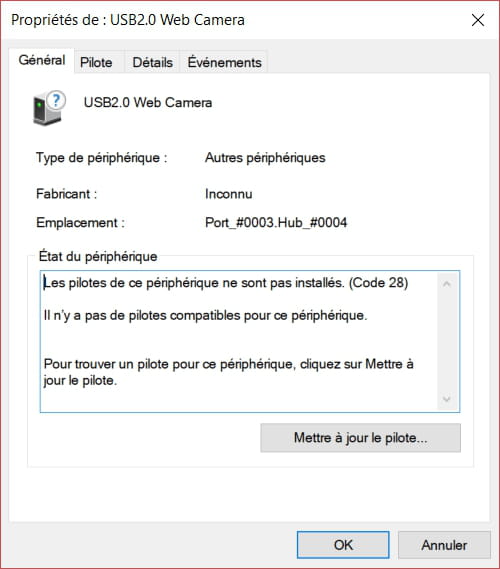The width and height of the screenshot is (500, 569).
Task: Click the status box scroll up arrow
Action: click(x=447, y=284)
